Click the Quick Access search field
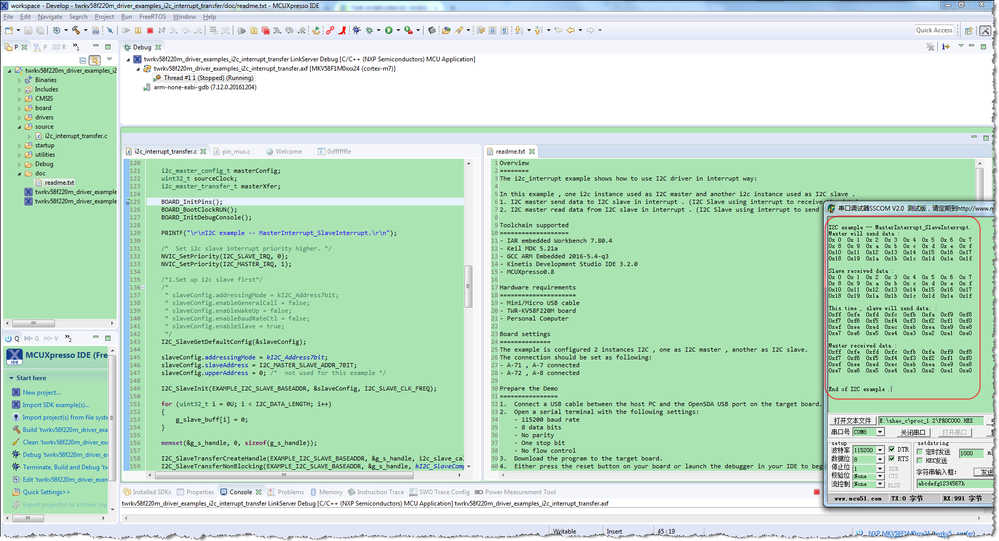The height and width of the screenshot is (541, 999). pos(934,30)
